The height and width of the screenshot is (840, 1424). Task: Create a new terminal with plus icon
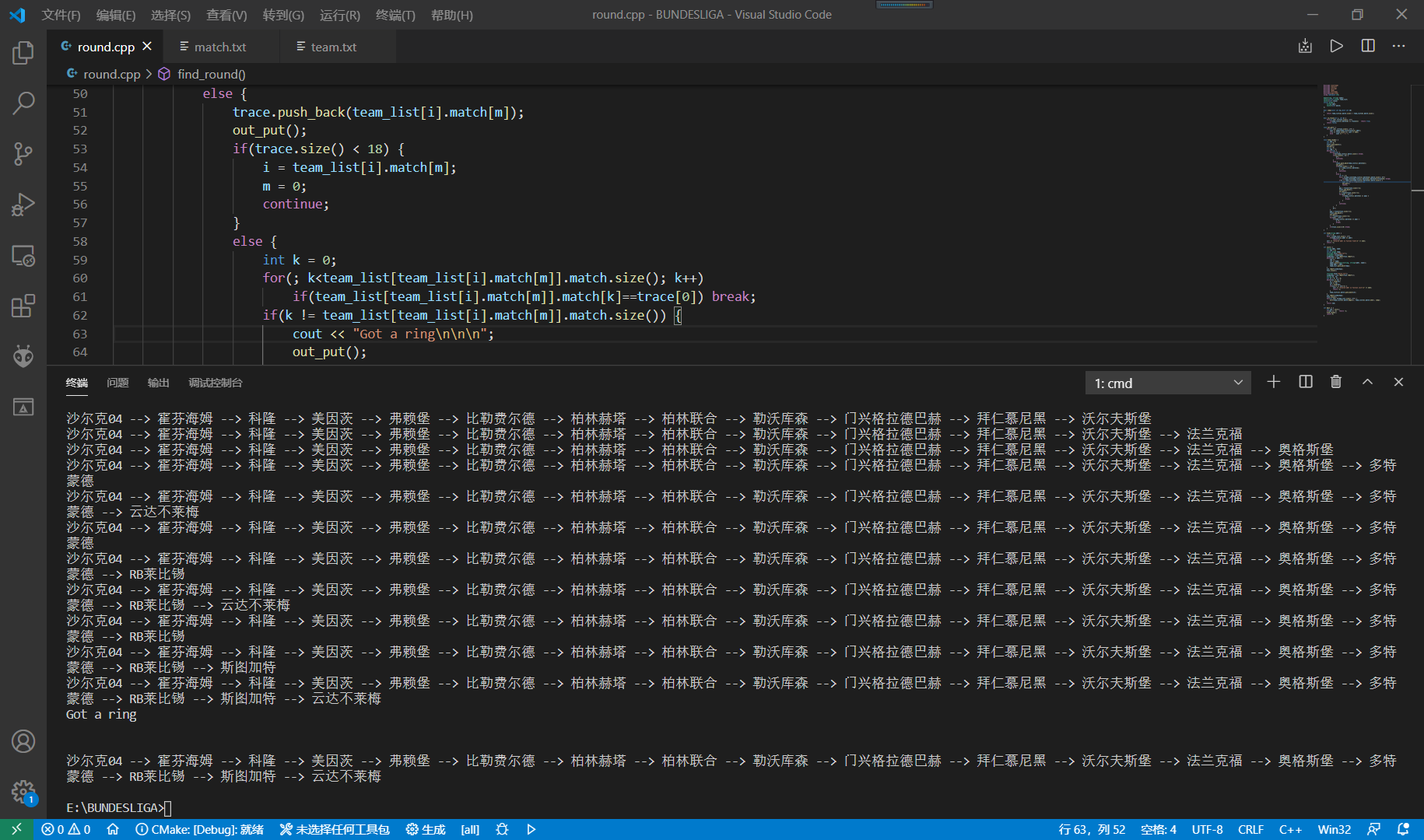[x=1274, y=382]
